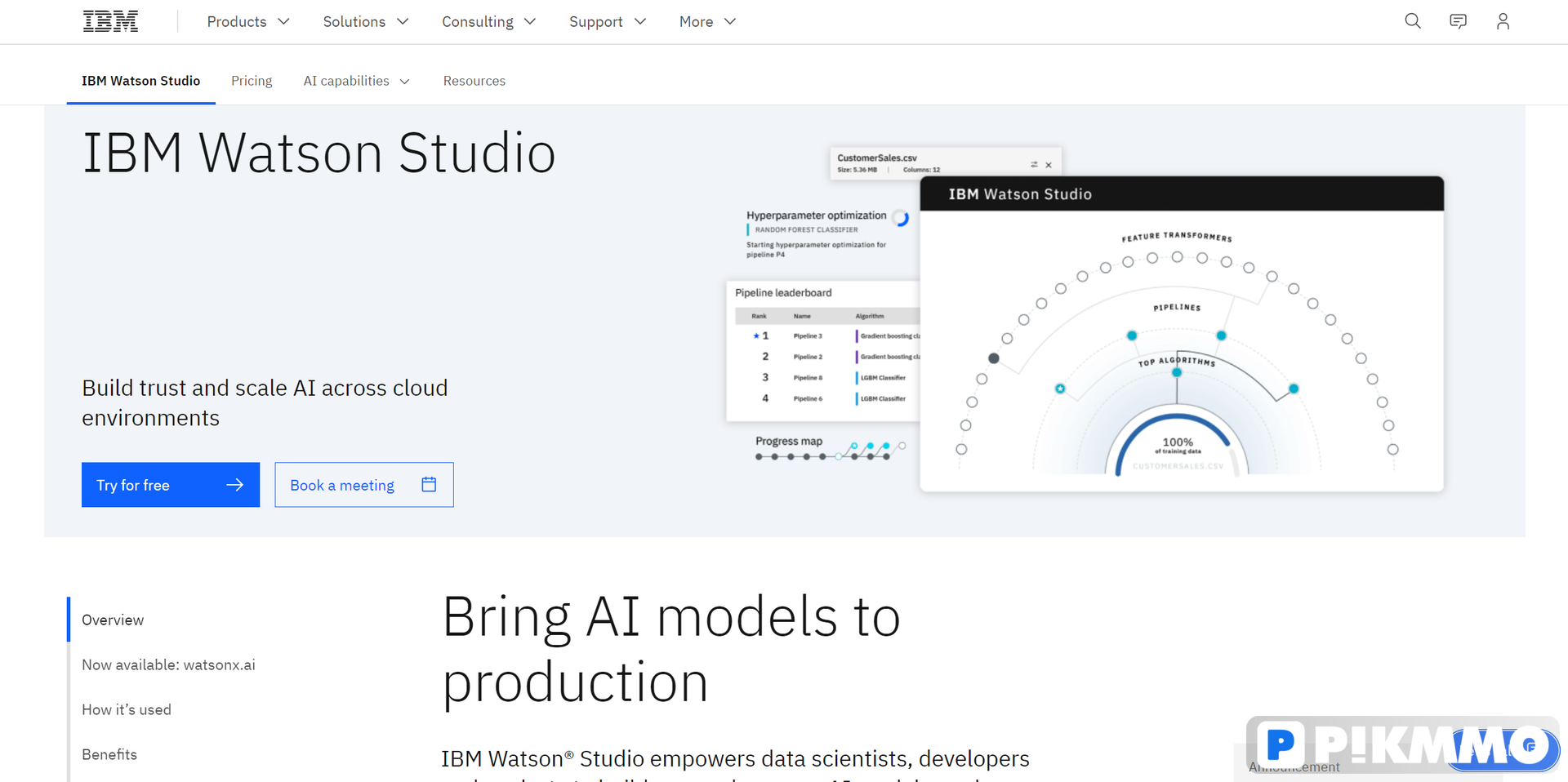Viewport: 1568px width, 782px height.
Task: Click the Bring AI models to production heading
Action: tap(671, 649)
